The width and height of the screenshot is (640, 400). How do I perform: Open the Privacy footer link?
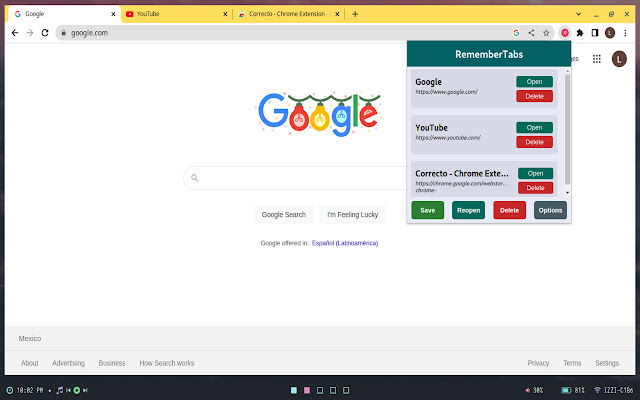538,363
